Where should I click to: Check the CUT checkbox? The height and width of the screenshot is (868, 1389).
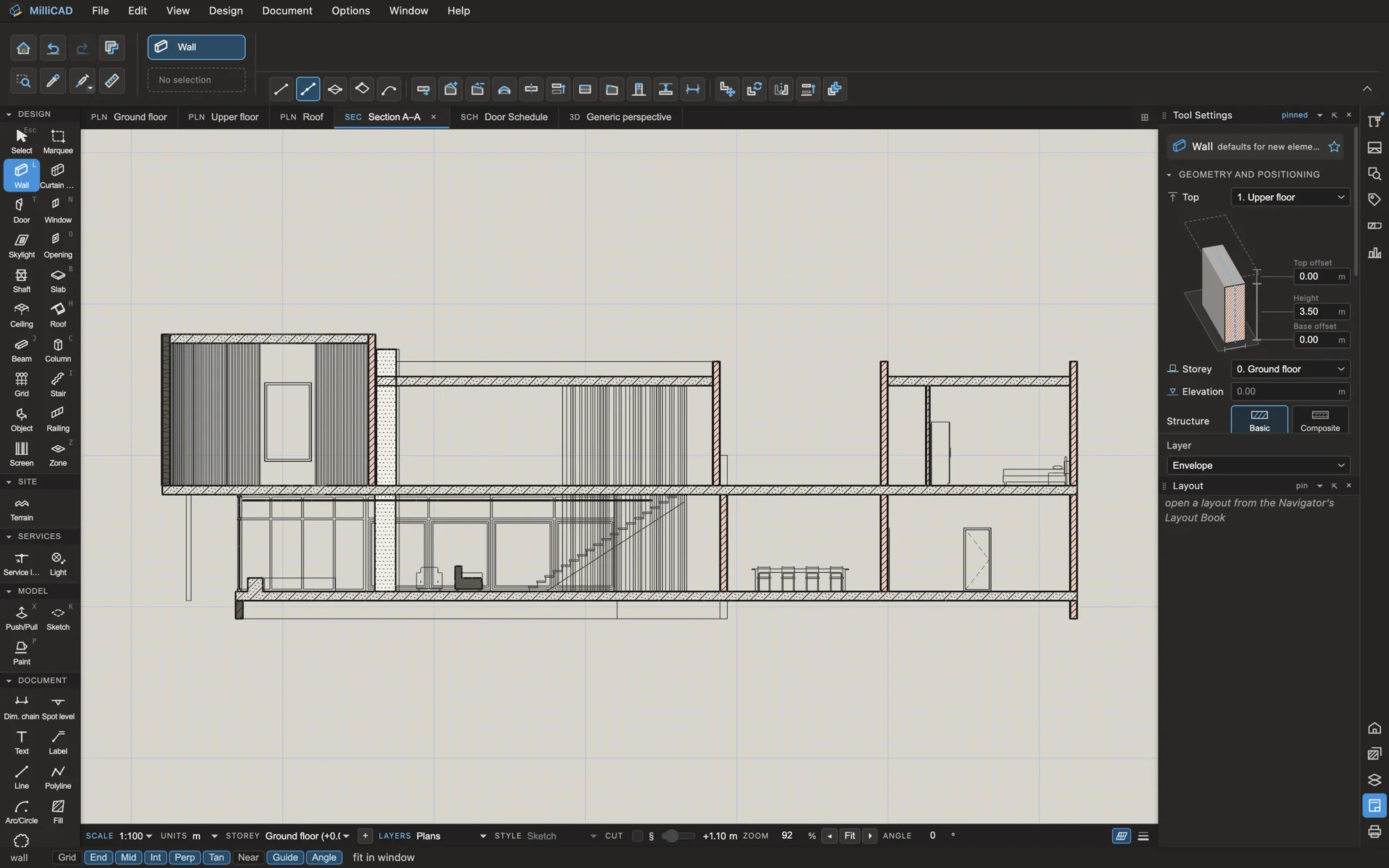pyautogui.click(x=637, y=836)
